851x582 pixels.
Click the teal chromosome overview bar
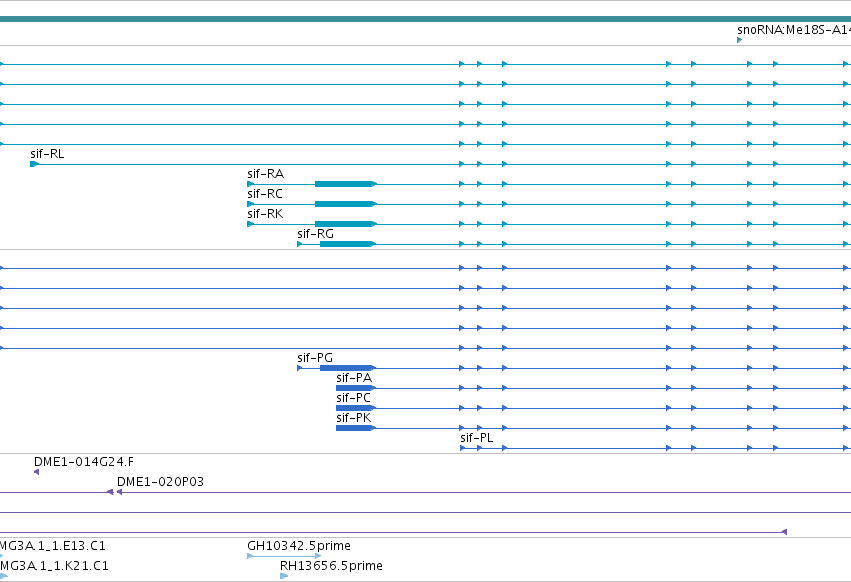coord(426,19)
